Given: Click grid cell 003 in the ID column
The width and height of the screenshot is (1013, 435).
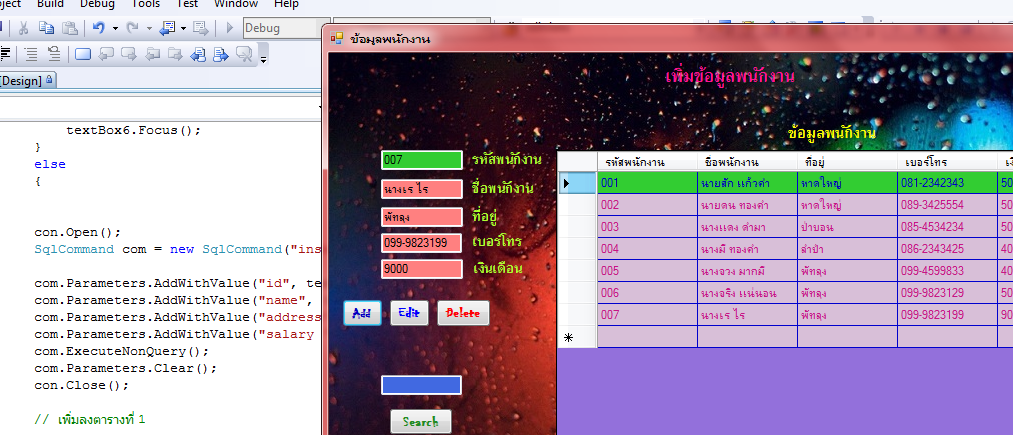Looking at the screenshot, I should coord(647,227).
